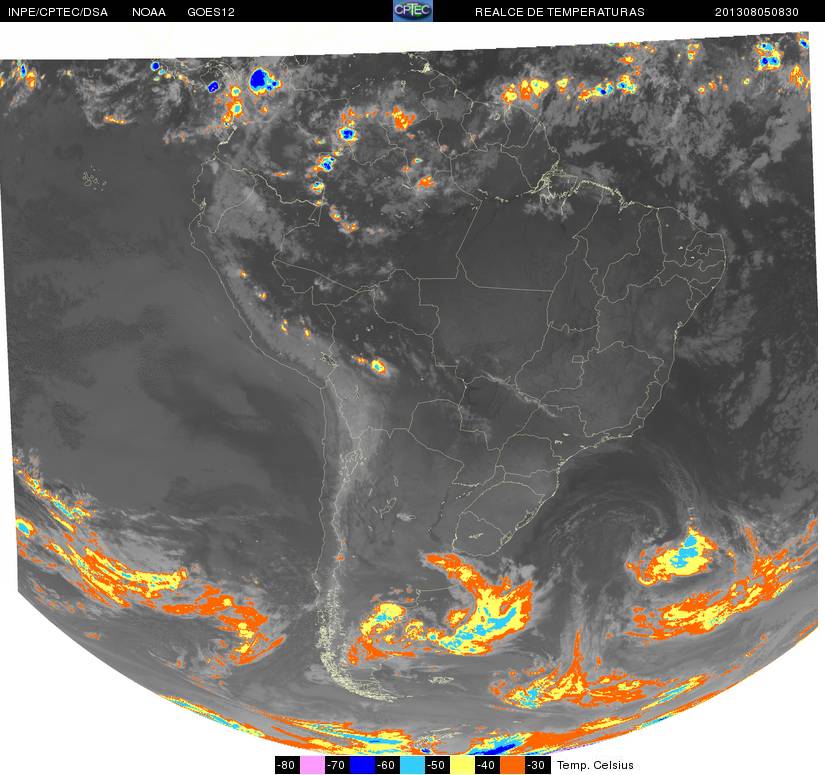825x775 pixels.
Task: Click the -80 legend label
Action: click(287, 765)
